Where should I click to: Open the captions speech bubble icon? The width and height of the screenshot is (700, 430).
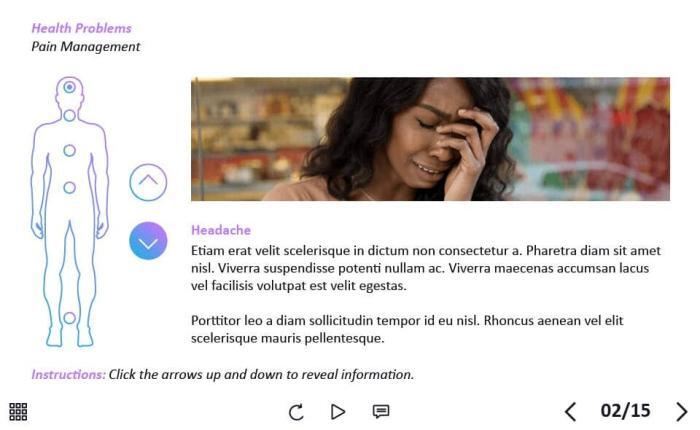click(x=381, y=411)
